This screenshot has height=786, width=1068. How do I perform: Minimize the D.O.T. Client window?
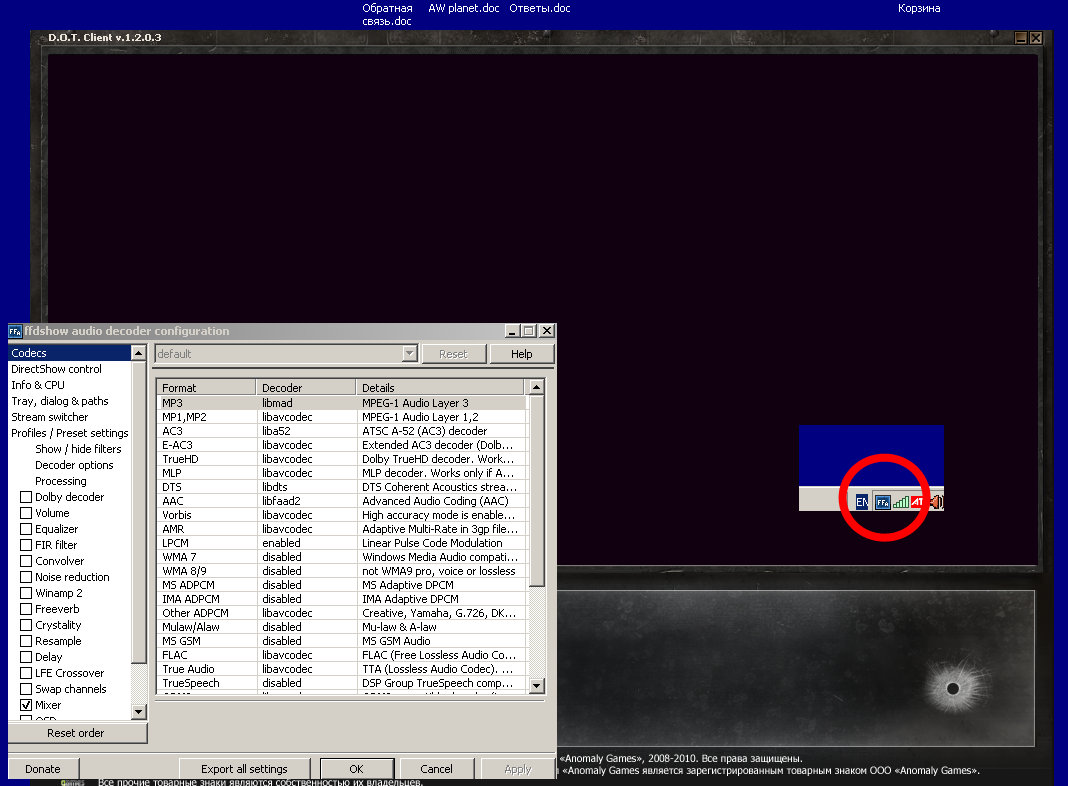click(1020, 38)
